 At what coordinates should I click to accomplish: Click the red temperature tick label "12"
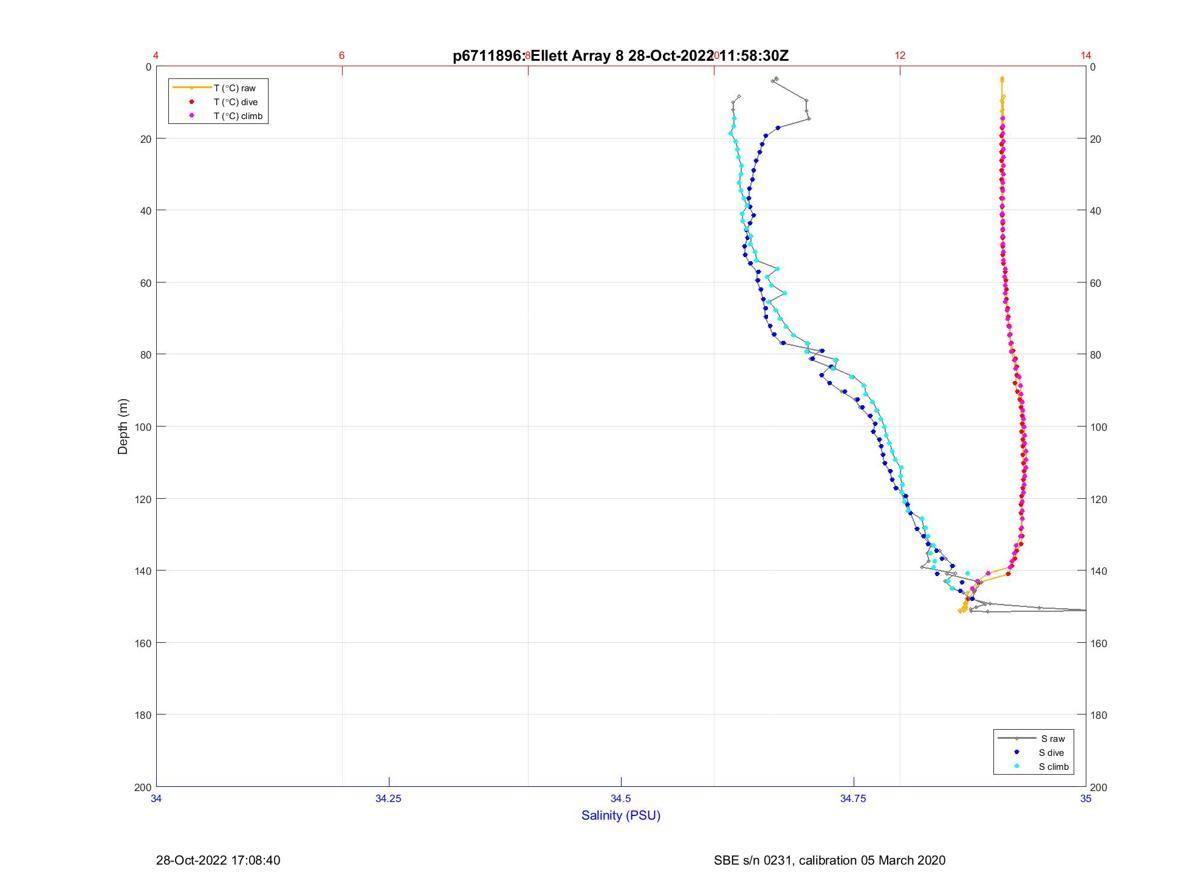(900, 55)
